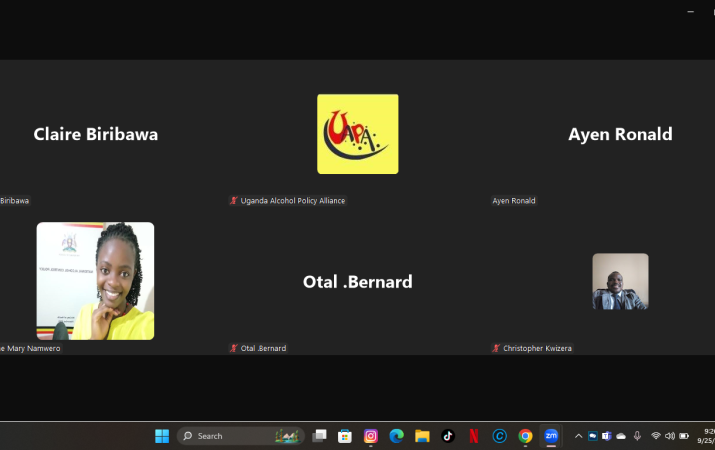Select Christopher Kwizera's profile picture

[620, 281]
